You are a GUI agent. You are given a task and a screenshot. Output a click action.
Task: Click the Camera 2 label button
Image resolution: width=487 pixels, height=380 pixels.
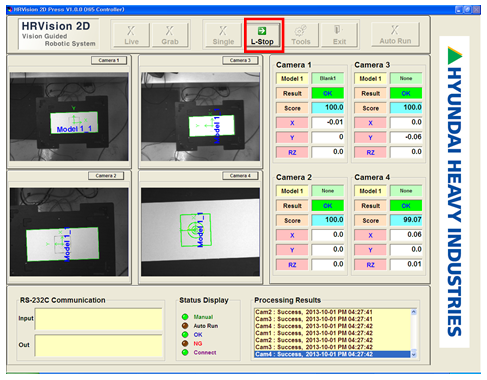pyautogui.click(x=106, y=176)
